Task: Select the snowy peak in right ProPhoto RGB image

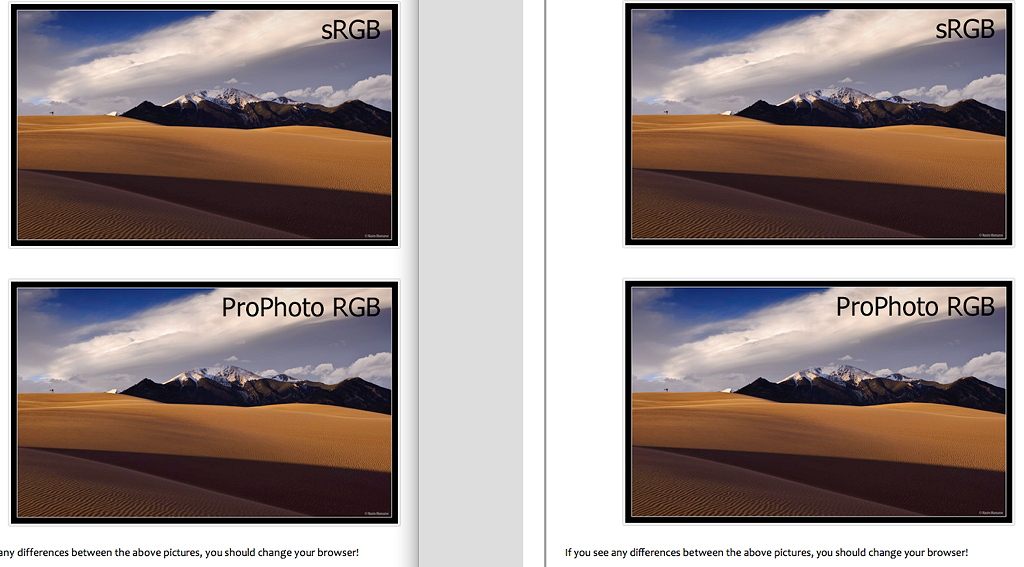Action: pos(833,374)
